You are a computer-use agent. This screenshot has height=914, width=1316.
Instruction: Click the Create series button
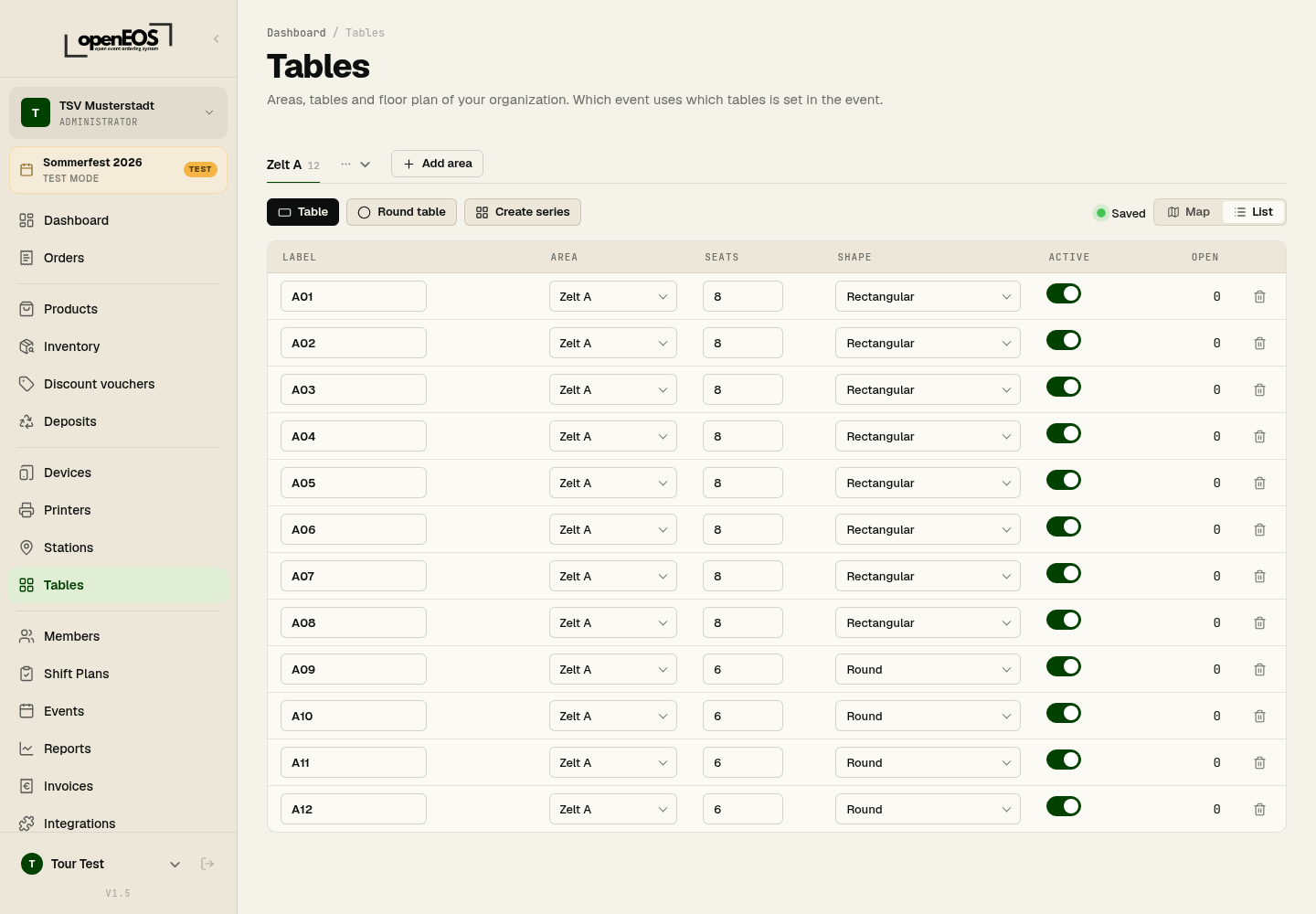(x=523, y=212)
